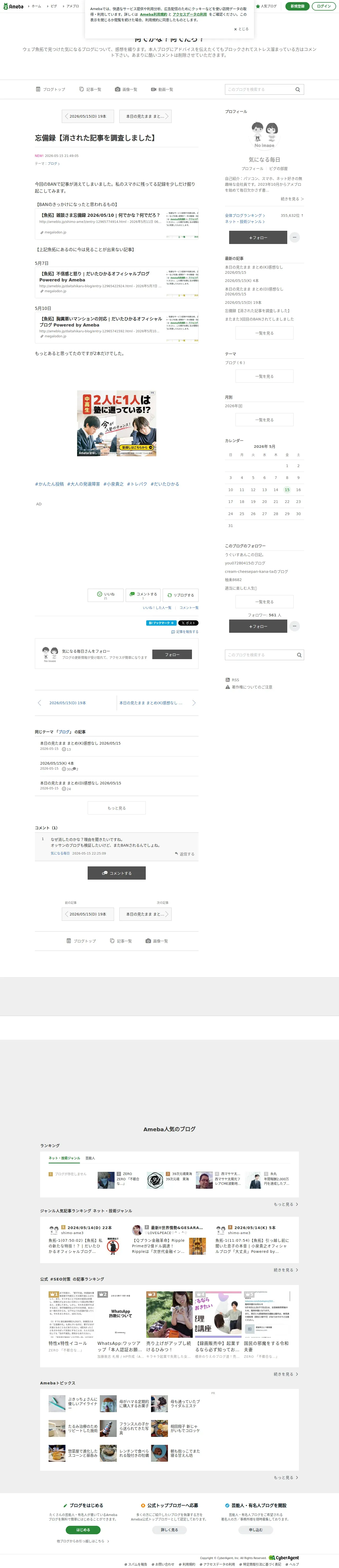The height and width of the screenshot is (1568, 339).
Task: Click the magnifier icon in top search box
Action: (298, 89)
